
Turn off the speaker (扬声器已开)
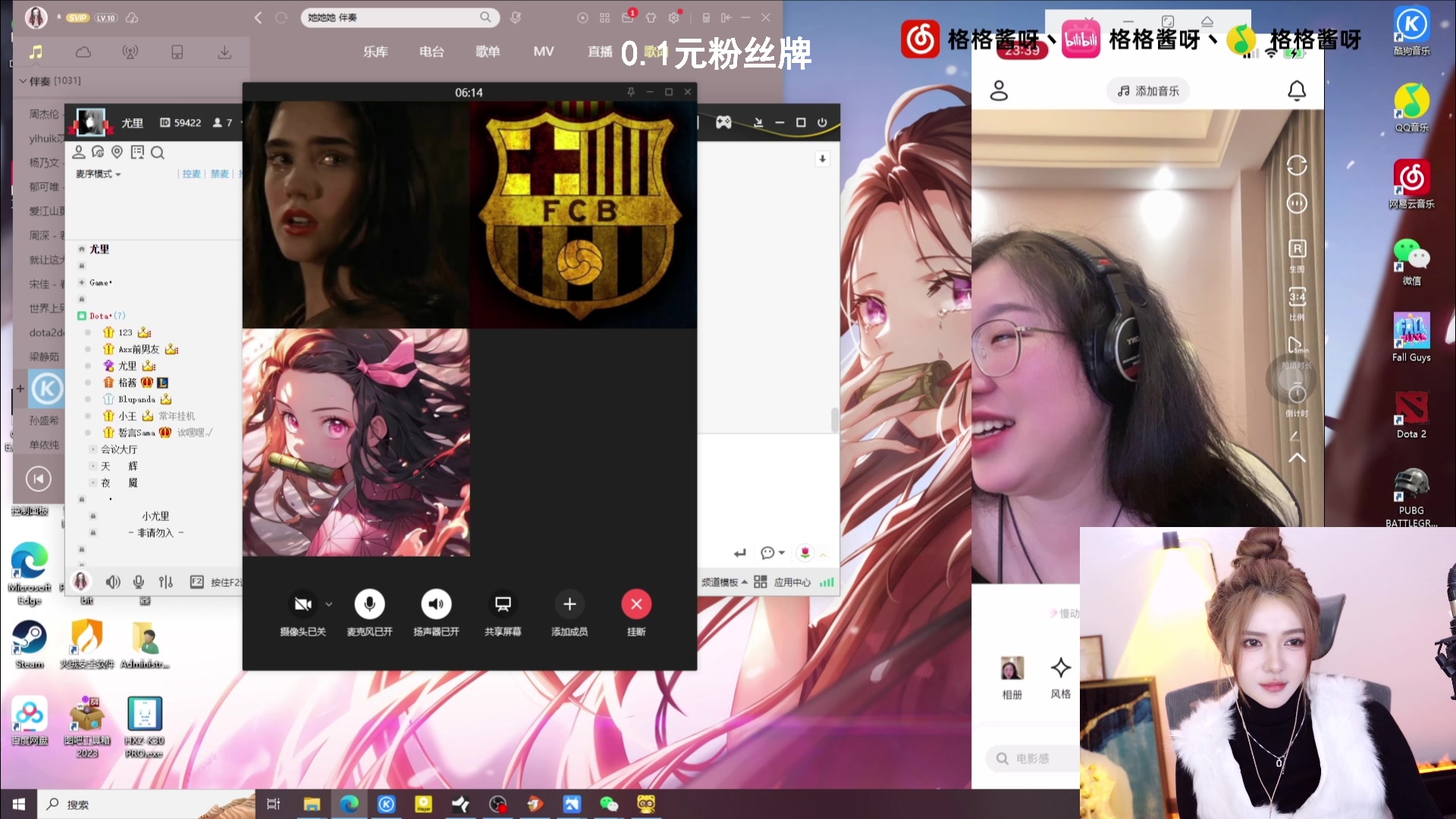pyautogui.click(x=436, y=604)
